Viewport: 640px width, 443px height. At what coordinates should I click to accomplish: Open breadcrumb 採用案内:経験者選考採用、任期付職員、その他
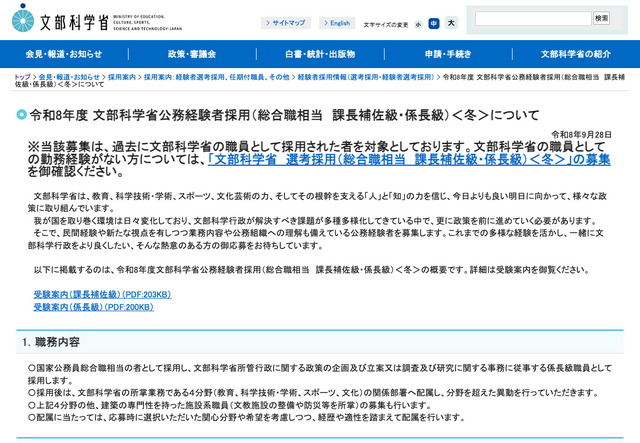217,77
